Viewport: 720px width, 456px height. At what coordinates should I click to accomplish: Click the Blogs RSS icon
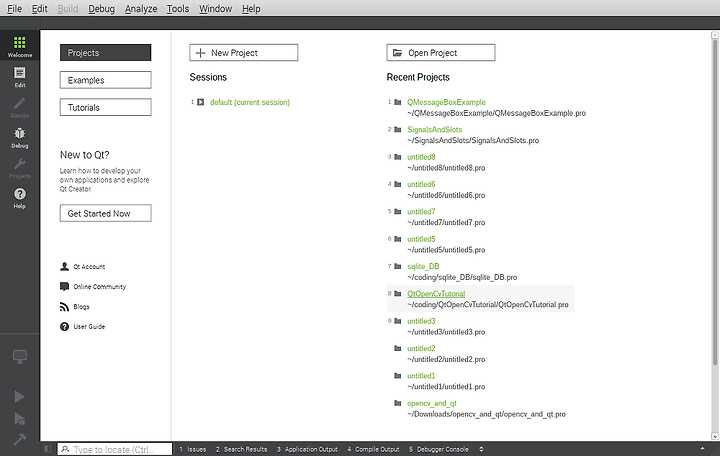click(64, 307)
